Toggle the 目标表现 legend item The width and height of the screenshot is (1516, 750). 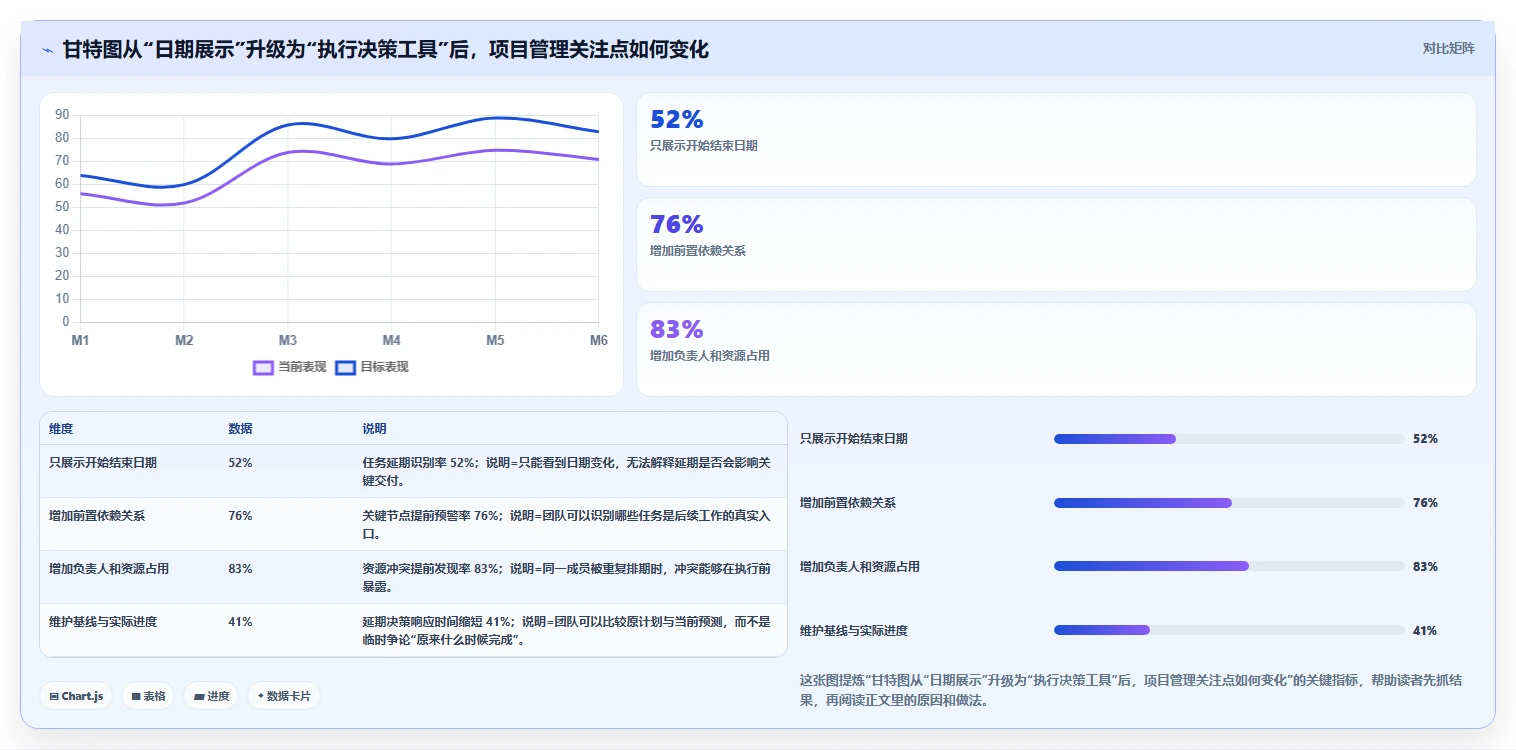(x=372, y=367)
